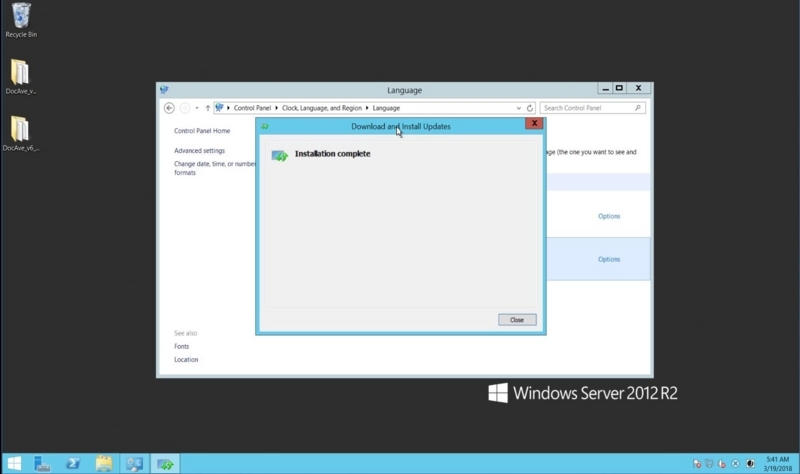This screenshot has height=474, width=800.
Task: Select the DocAve_v6 folder icon
Action: click(x=20, y=134)
